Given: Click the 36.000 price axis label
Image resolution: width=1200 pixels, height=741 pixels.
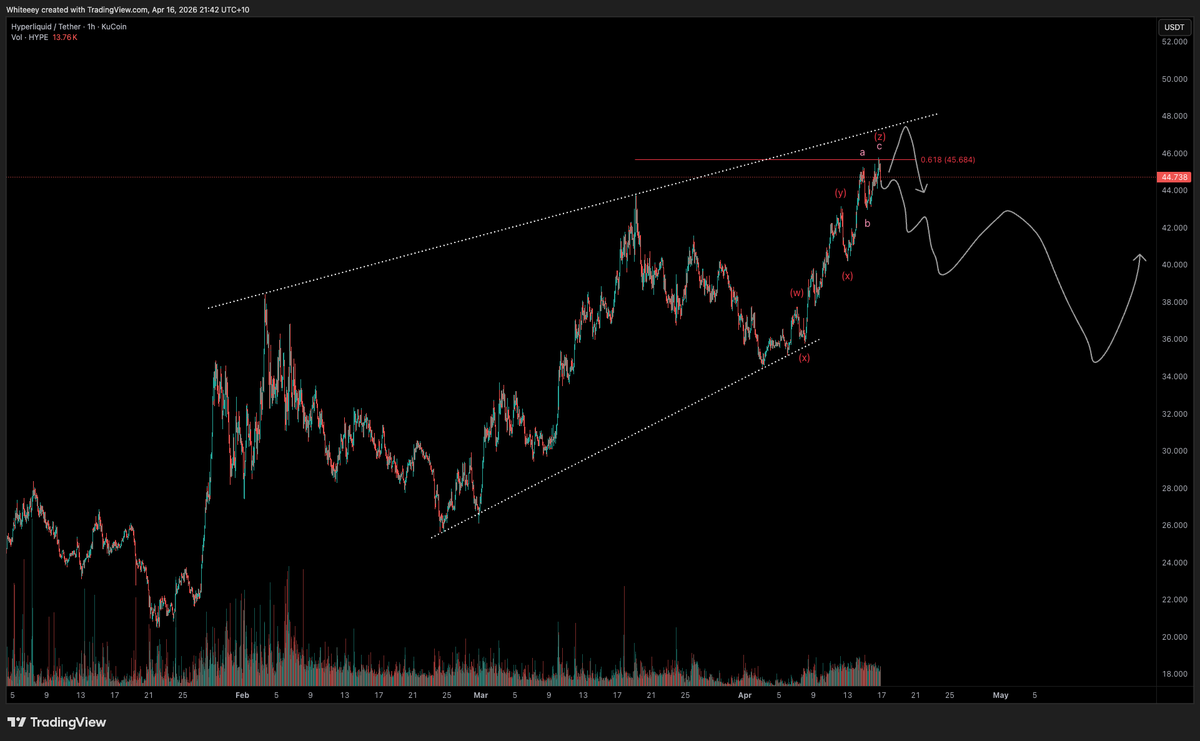Looking at the screenshot, I should coord(1173,339).
